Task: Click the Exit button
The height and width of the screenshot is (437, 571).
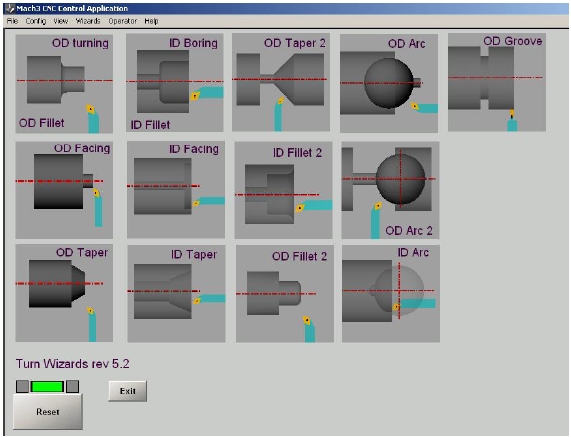Action: [x=127, y=391]
